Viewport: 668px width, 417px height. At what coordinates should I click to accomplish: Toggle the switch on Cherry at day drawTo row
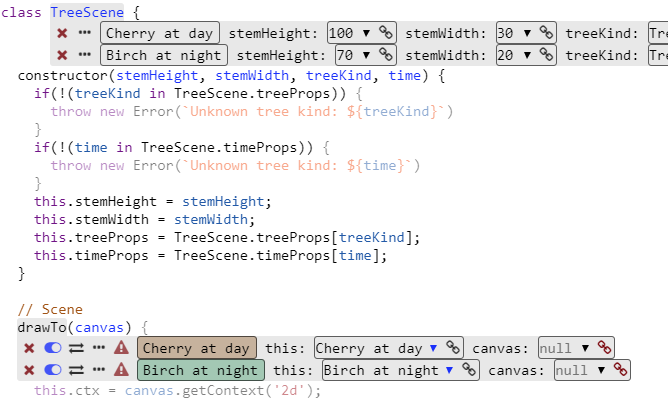[52, 348]
